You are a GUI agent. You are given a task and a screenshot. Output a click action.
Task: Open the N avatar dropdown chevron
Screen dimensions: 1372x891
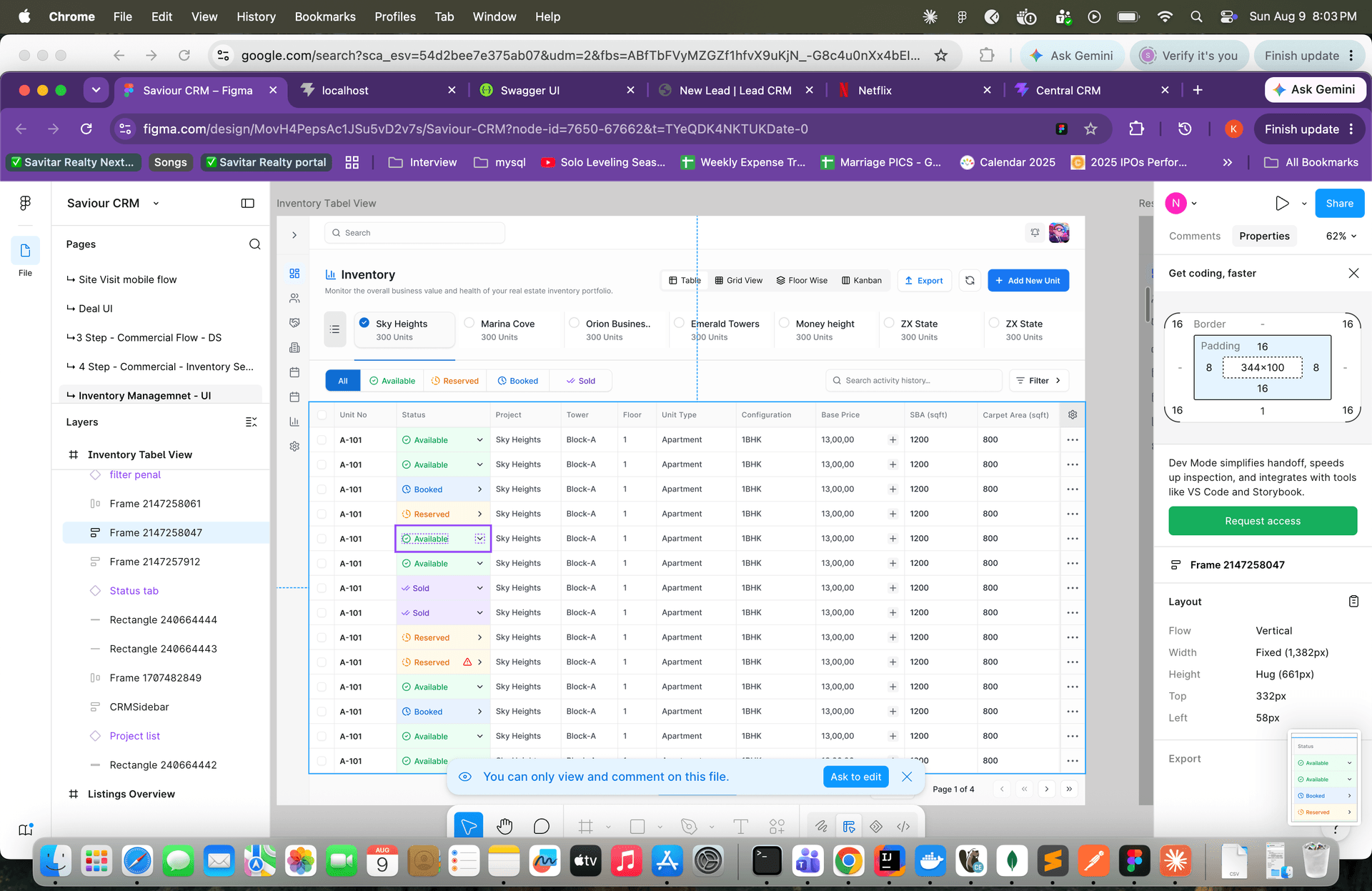click(x=1194, y=204)
